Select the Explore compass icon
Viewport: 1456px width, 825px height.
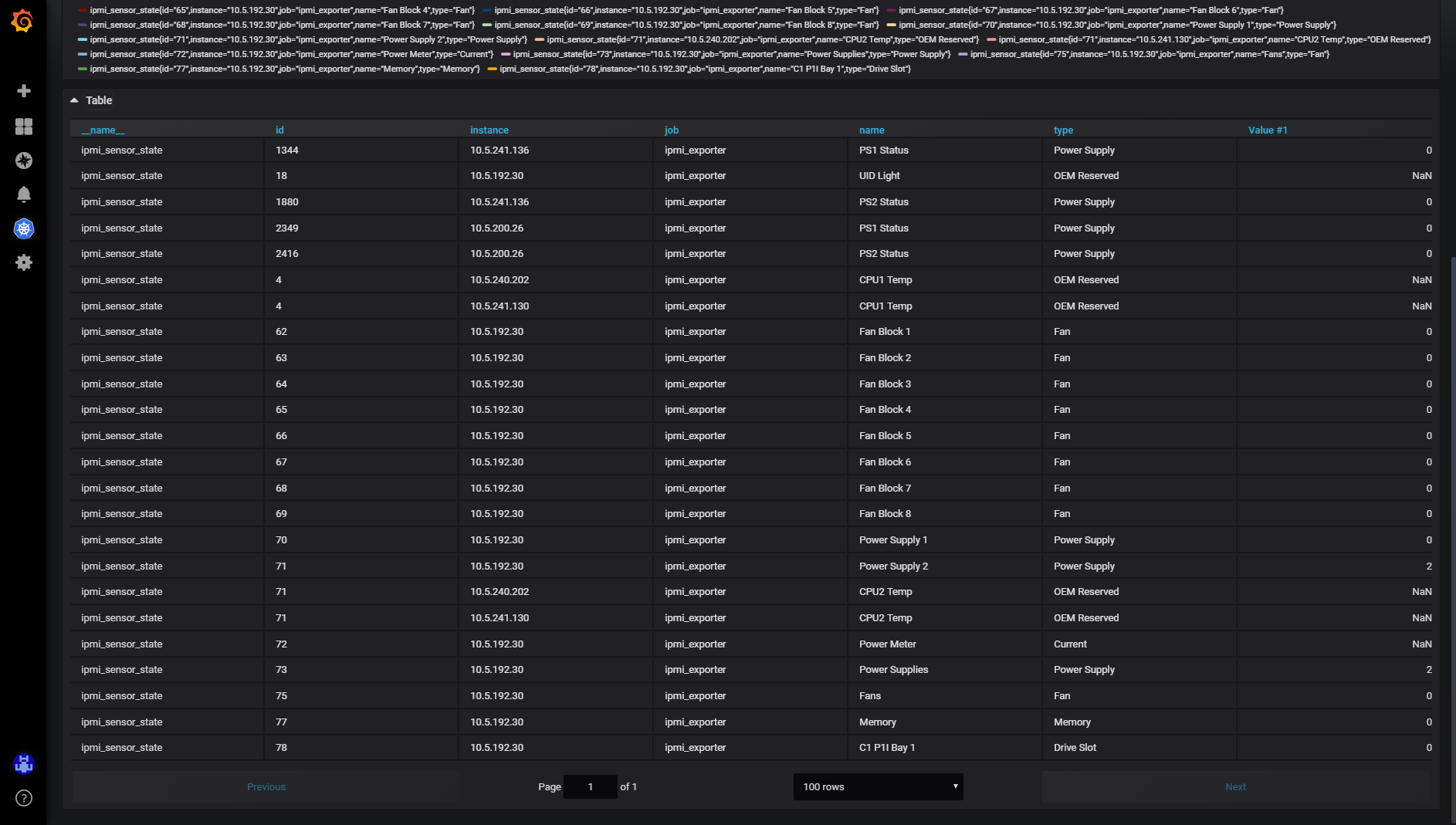click(x=24, y=161)
